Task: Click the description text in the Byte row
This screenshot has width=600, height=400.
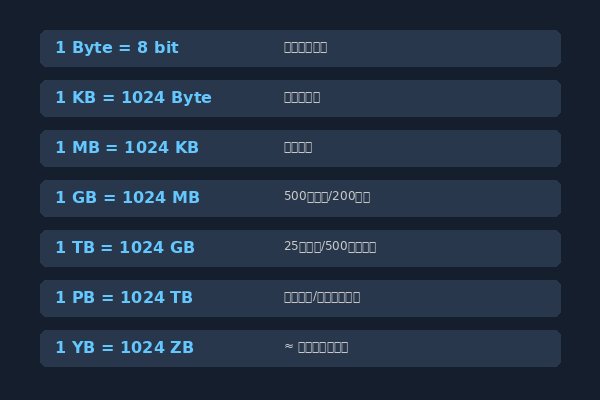Action: click(305, 47)
